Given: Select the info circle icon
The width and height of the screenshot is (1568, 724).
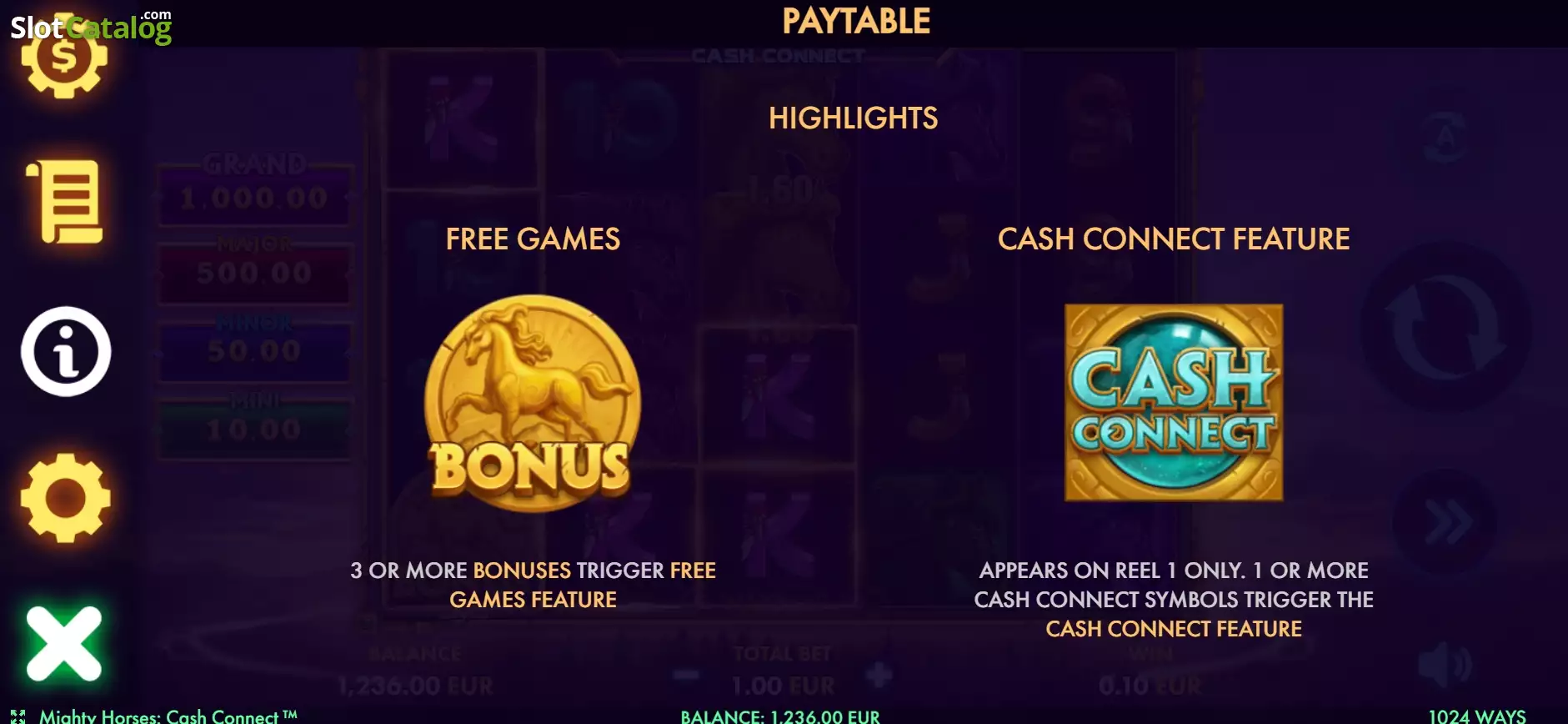Looking at the screenshot, I should coord(66,351).
